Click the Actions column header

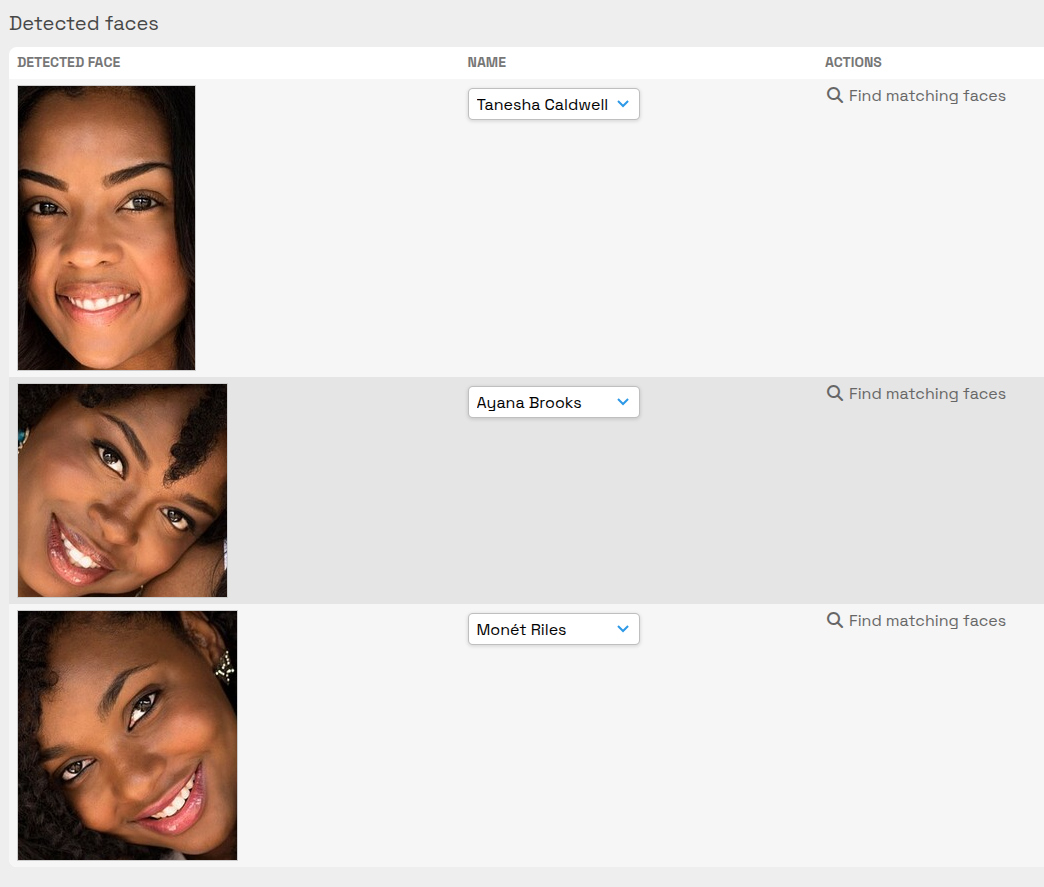pyautogui.click(x=853, y=63)
